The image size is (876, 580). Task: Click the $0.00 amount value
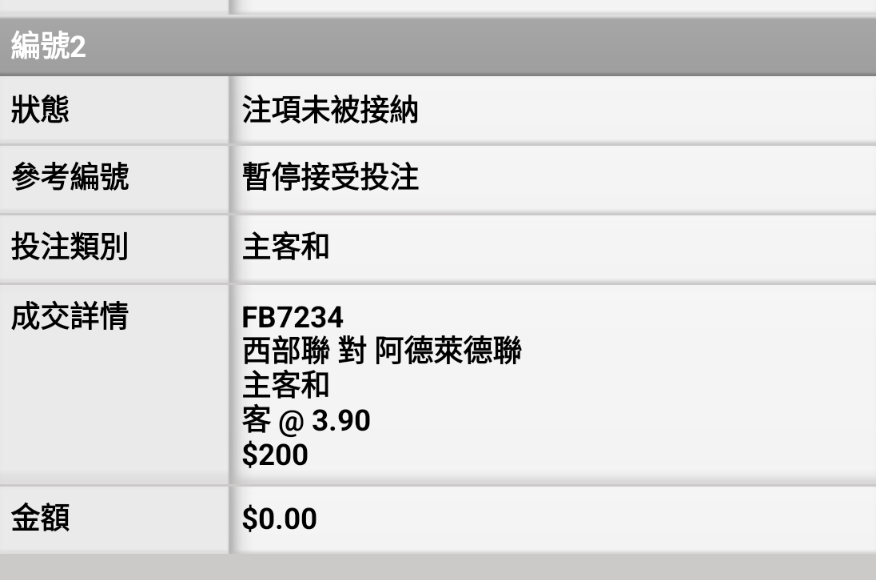click(279, 519)
